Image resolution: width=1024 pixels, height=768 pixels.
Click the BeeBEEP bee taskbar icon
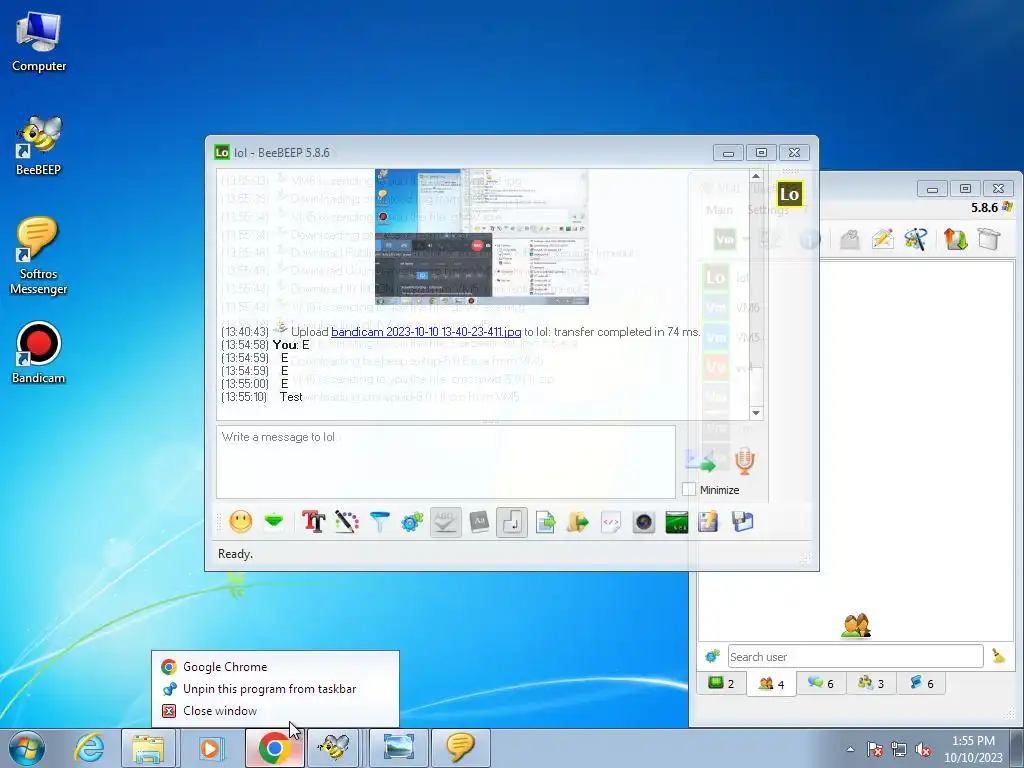(334, 748)
